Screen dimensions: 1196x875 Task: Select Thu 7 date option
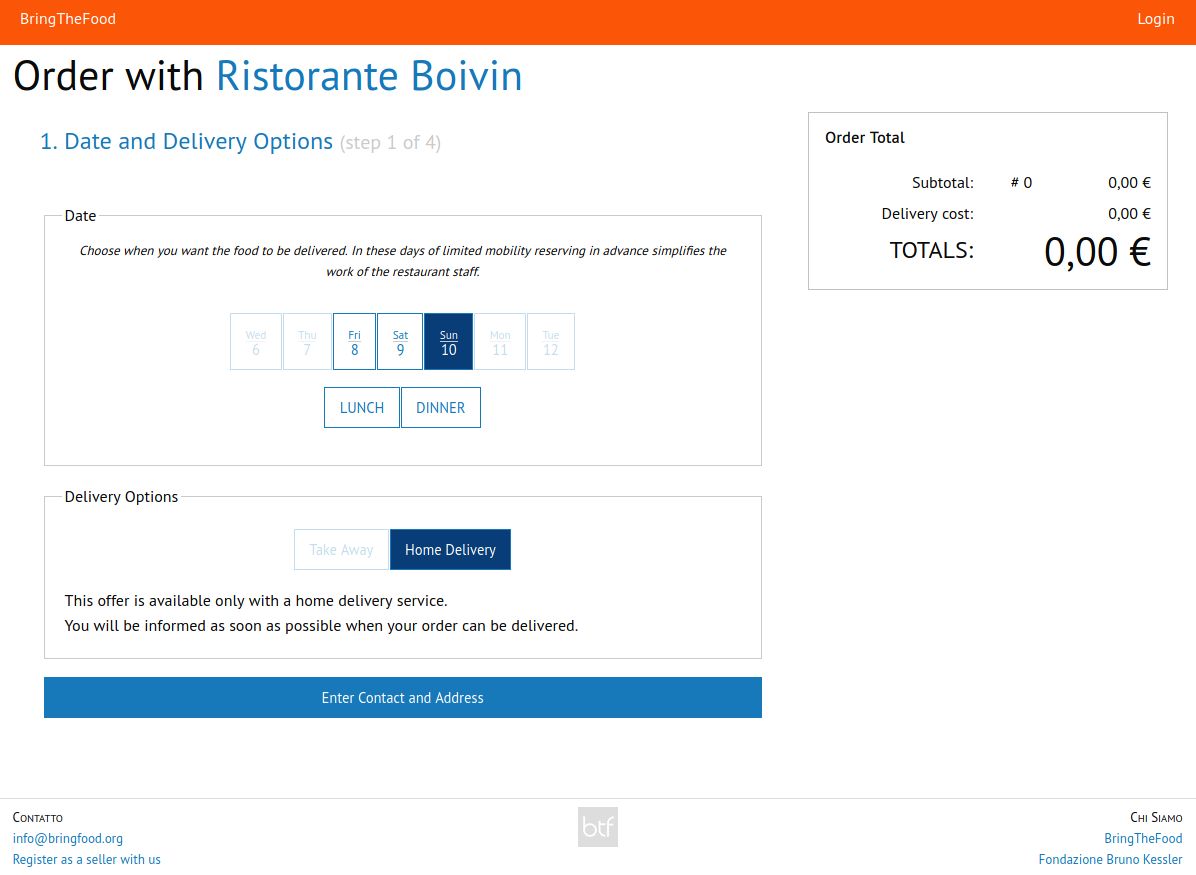coord(307,342)
